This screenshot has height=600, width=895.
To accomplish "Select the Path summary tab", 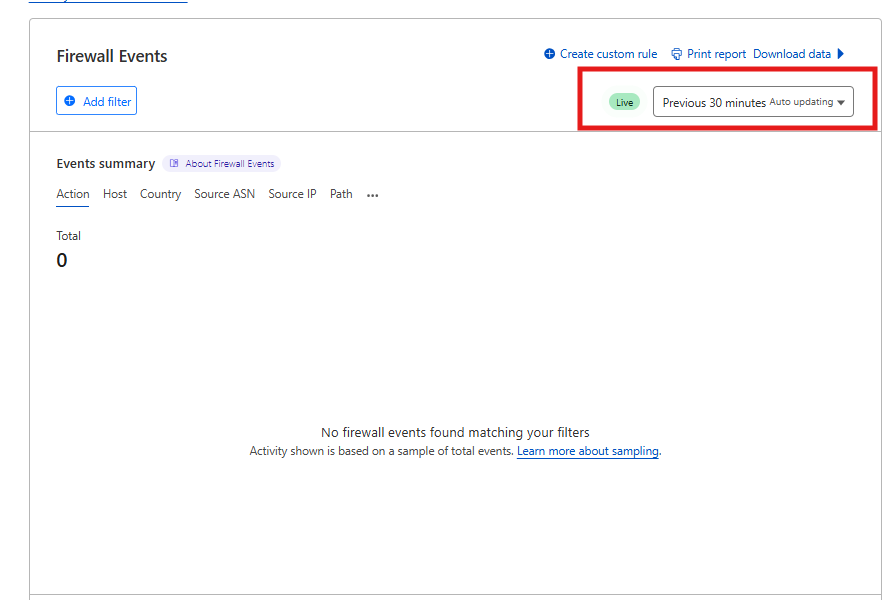I will tap(341, 194).
